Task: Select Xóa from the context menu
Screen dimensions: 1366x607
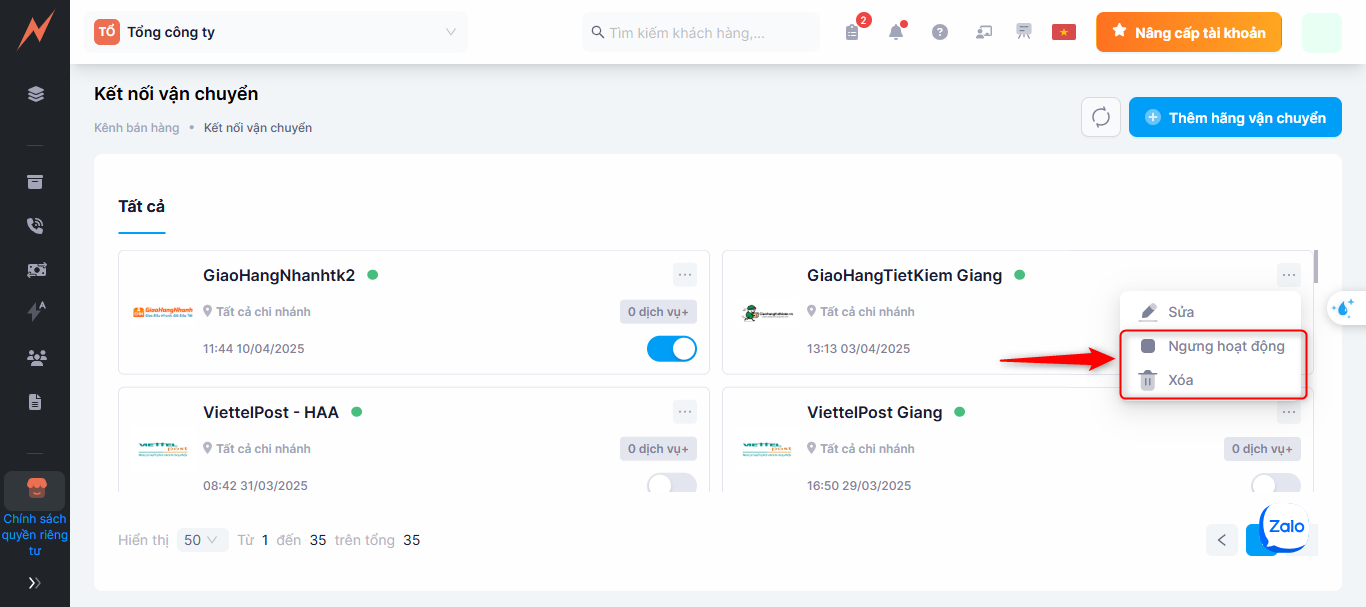Action: [1180, 380]
